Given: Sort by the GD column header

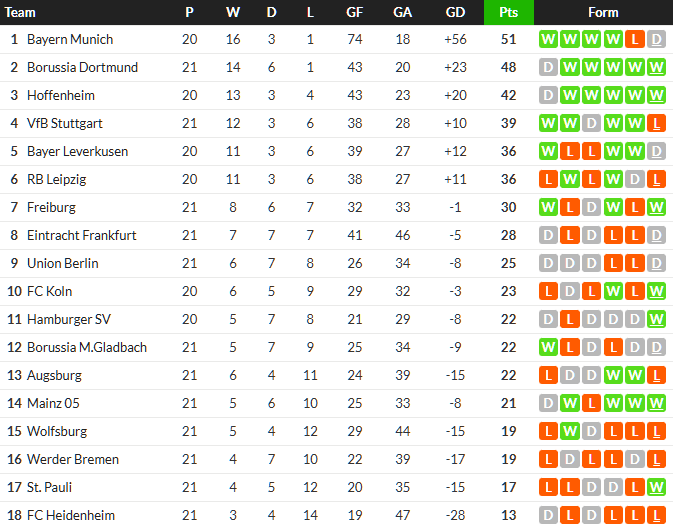Looking at the screenshot, I should click(x=455, y=12).
